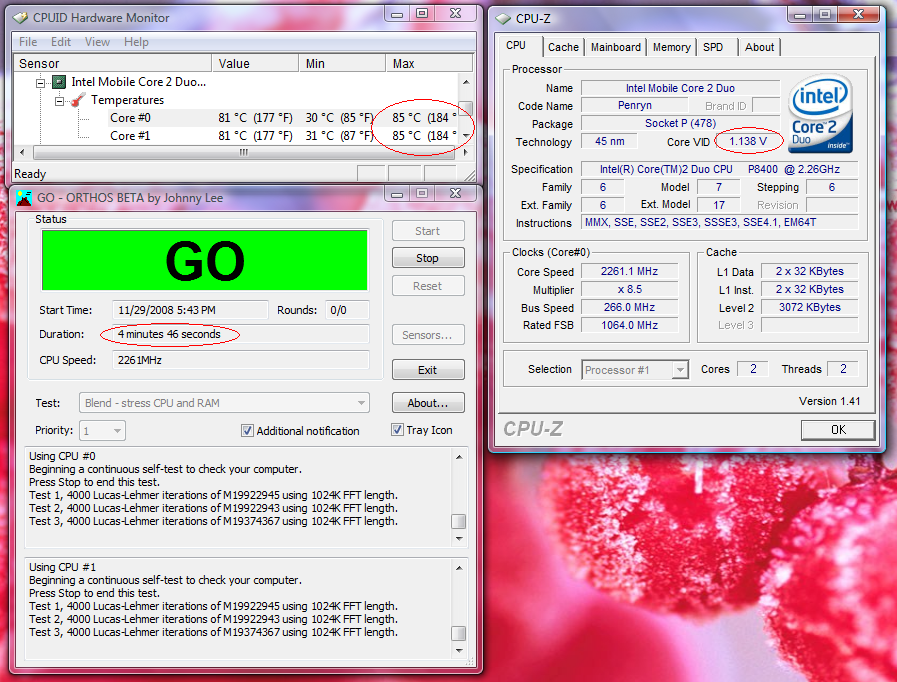The height and width of the screenshot is (682, 897).
Task: Click the Level 2 cache value 3072 KBytes
Action: pos(809,307)
